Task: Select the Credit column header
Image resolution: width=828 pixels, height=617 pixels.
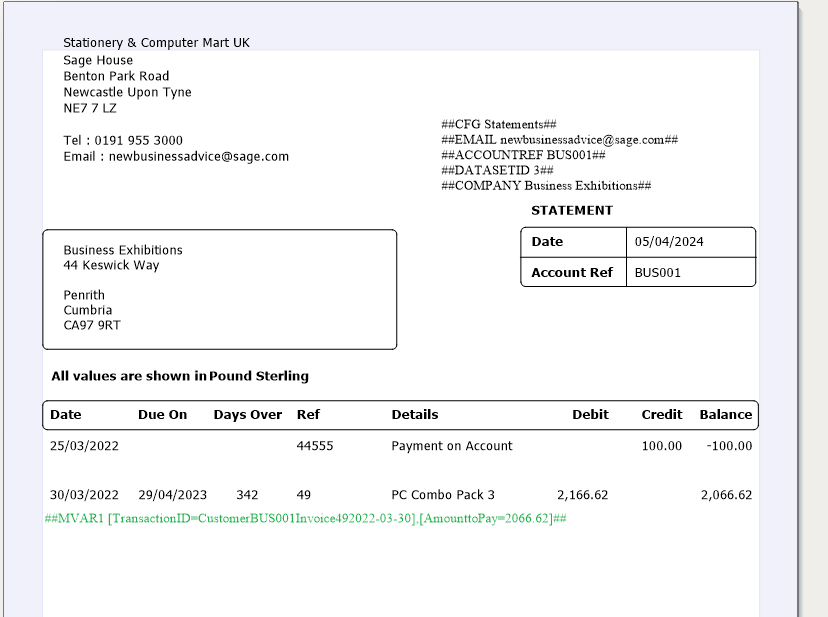Action: click(x=662, y=415)
